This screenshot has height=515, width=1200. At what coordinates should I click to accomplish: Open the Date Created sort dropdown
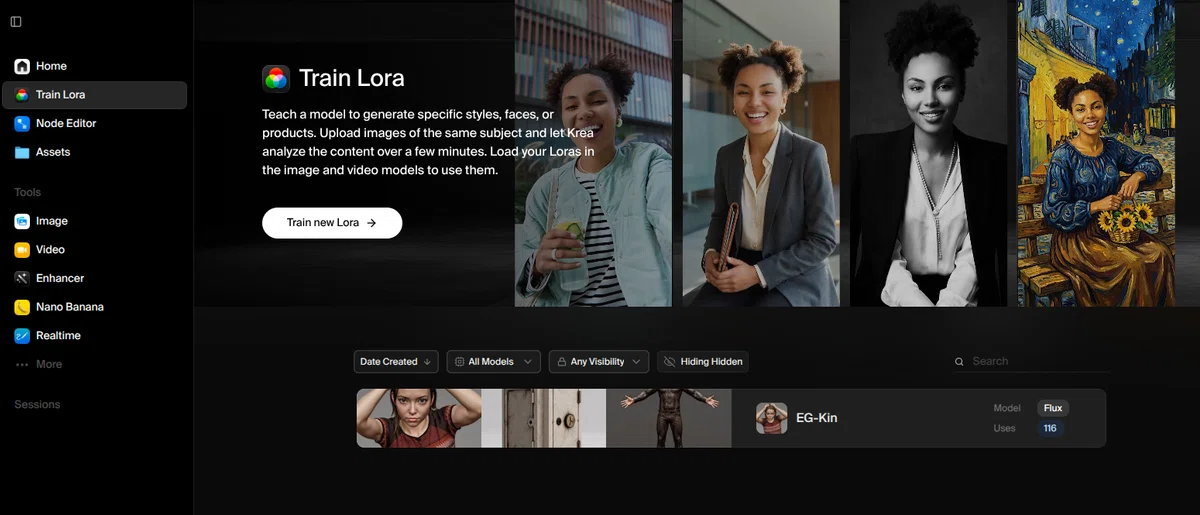(x=397, y=362)
